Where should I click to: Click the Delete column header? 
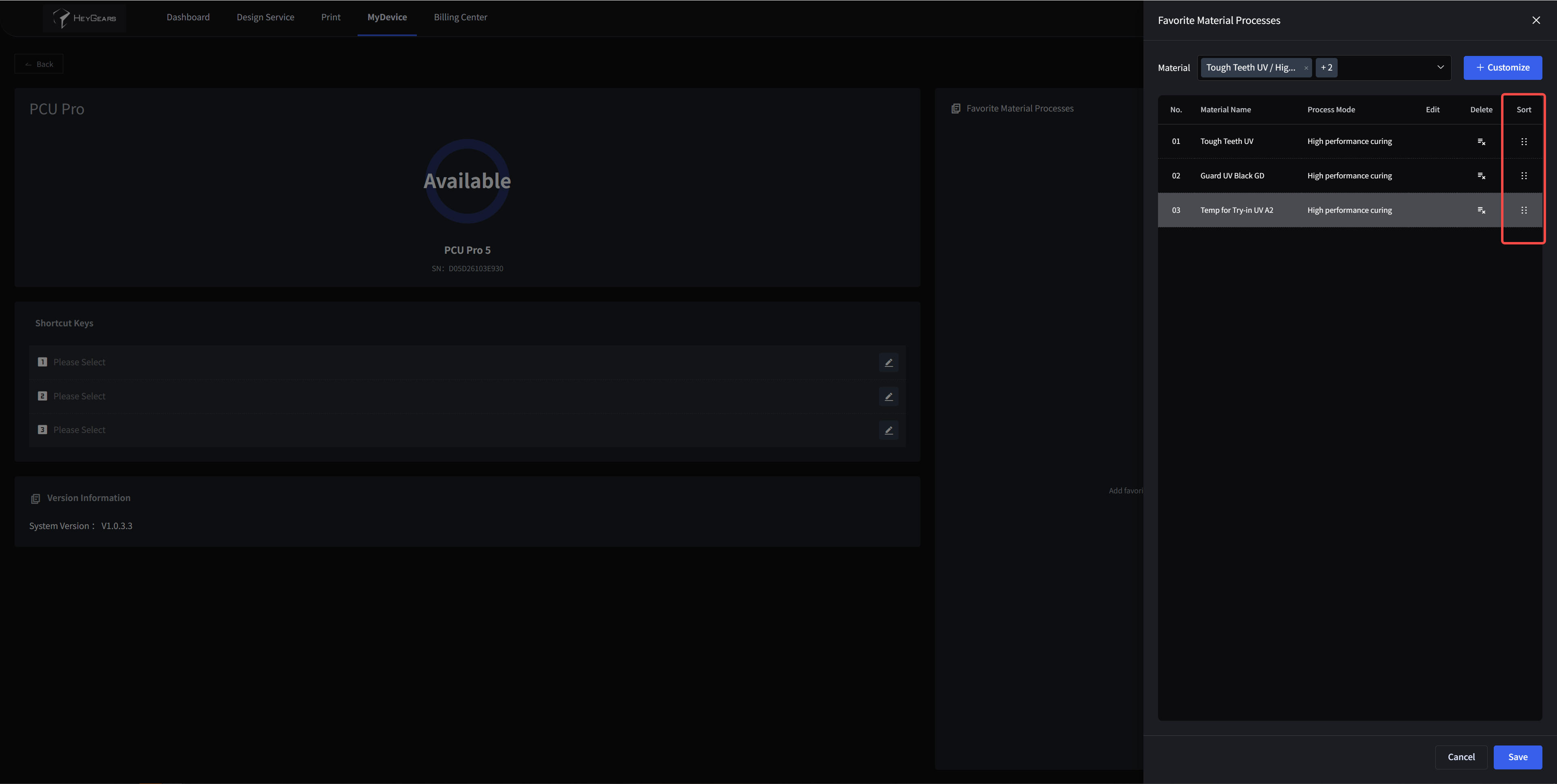click(1482, 110)
